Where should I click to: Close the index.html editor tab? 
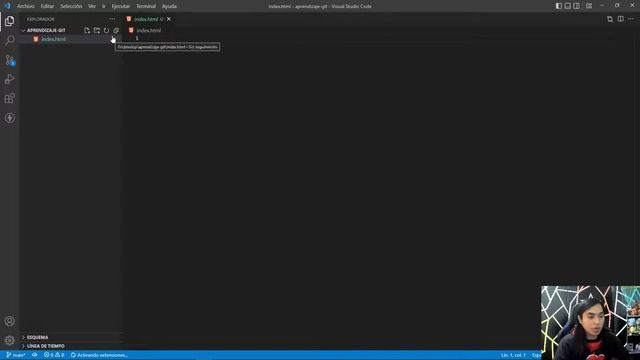pyautogui.click(x=169, y=19)
